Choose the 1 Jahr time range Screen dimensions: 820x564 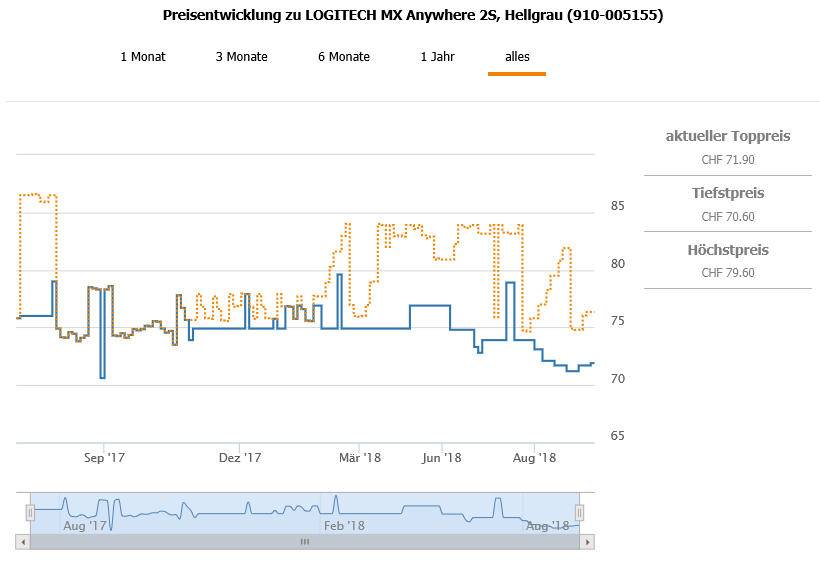click(x=438, y=57)
